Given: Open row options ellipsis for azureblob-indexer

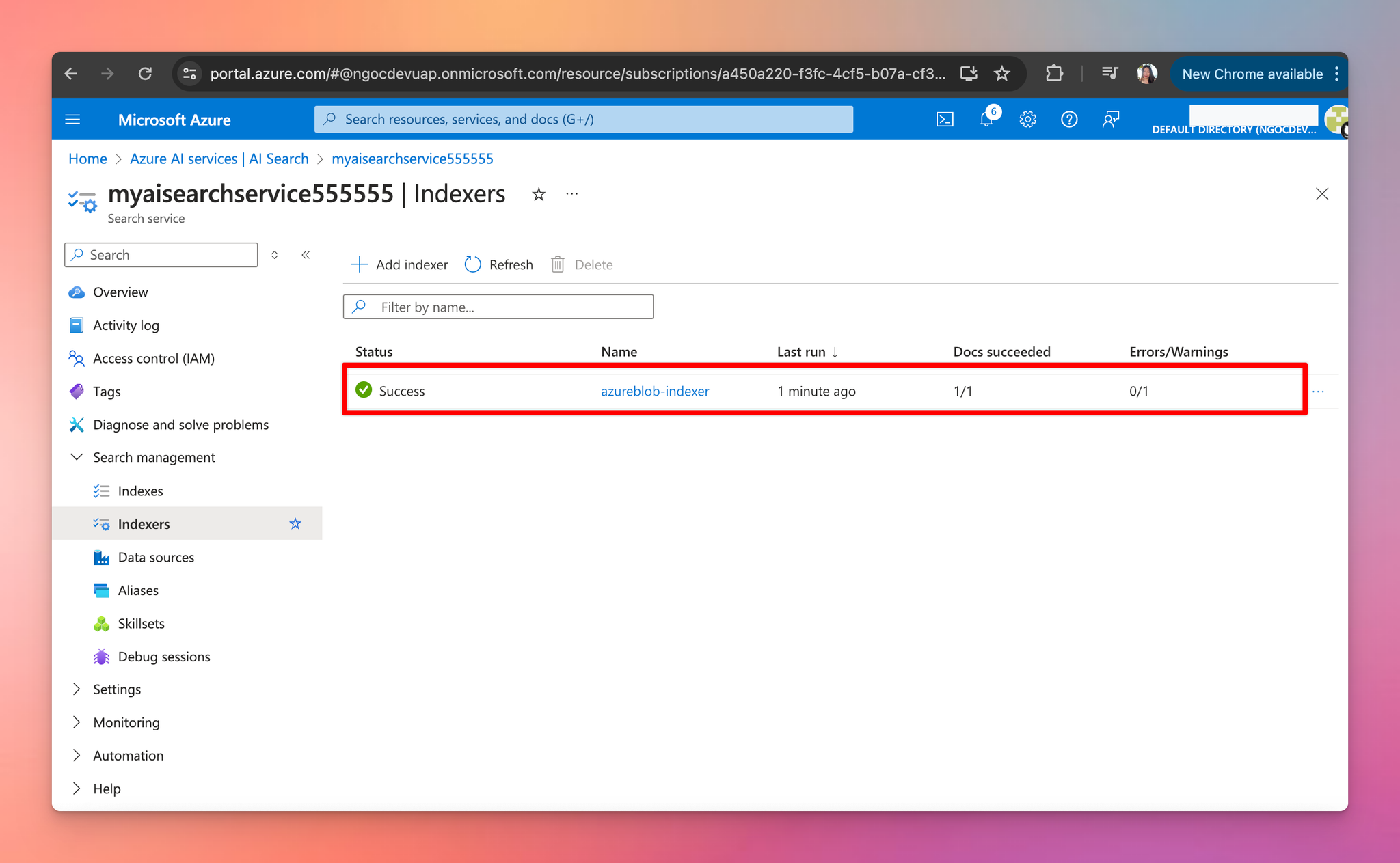Looking at the screenshot, I should (x=1319, y=392).
